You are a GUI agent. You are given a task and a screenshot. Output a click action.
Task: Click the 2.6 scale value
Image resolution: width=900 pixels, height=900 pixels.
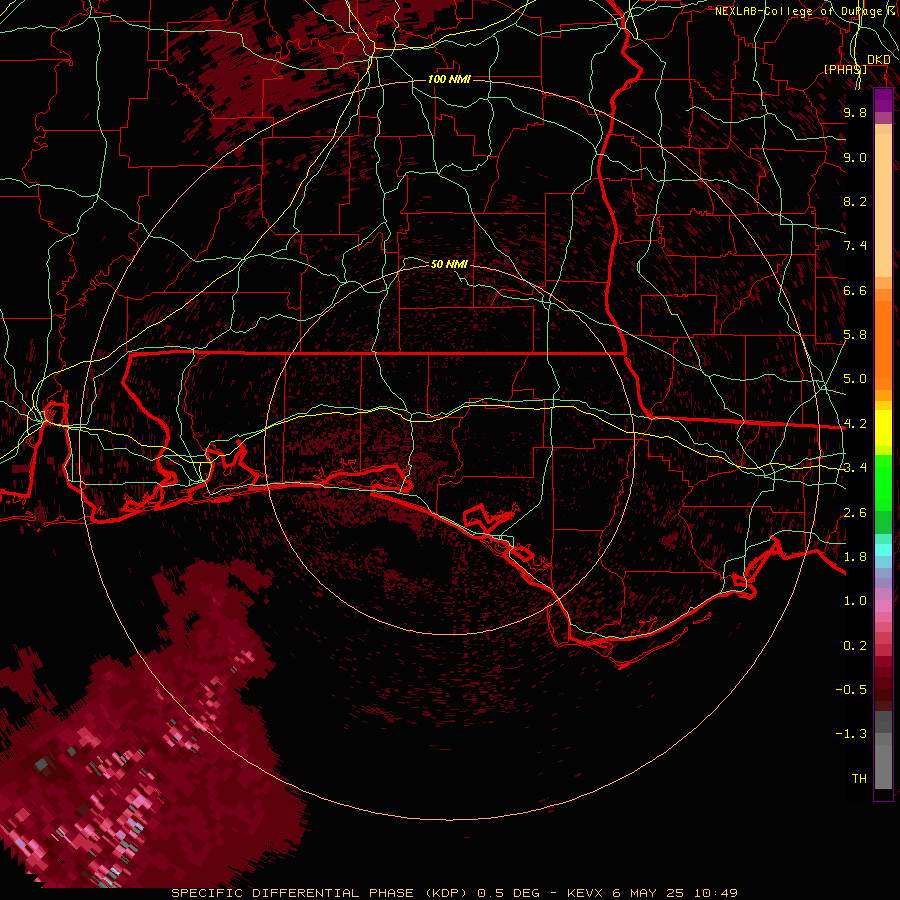tap(855, 513)
